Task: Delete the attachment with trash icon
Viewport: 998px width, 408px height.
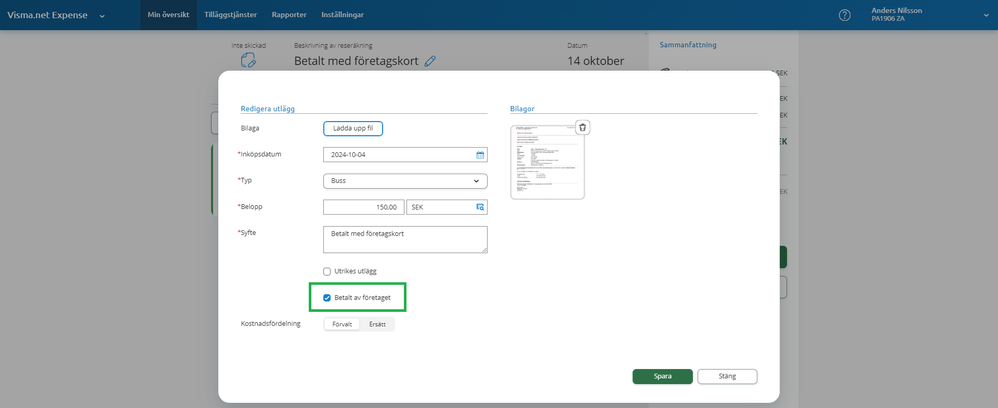Action: pyautogui.click(x=583, y=128)
